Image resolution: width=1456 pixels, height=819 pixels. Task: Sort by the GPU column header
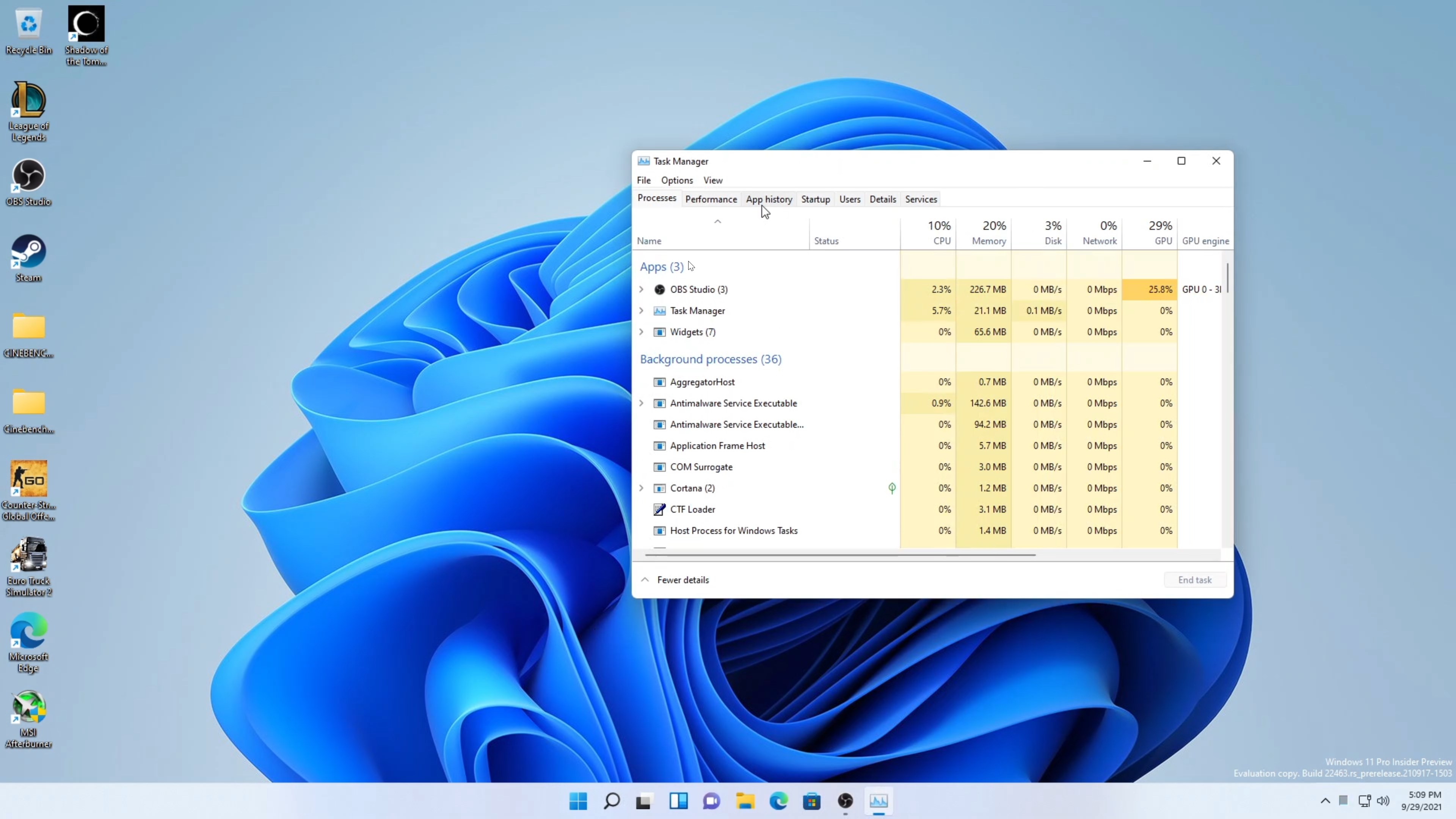point(1150,234)
